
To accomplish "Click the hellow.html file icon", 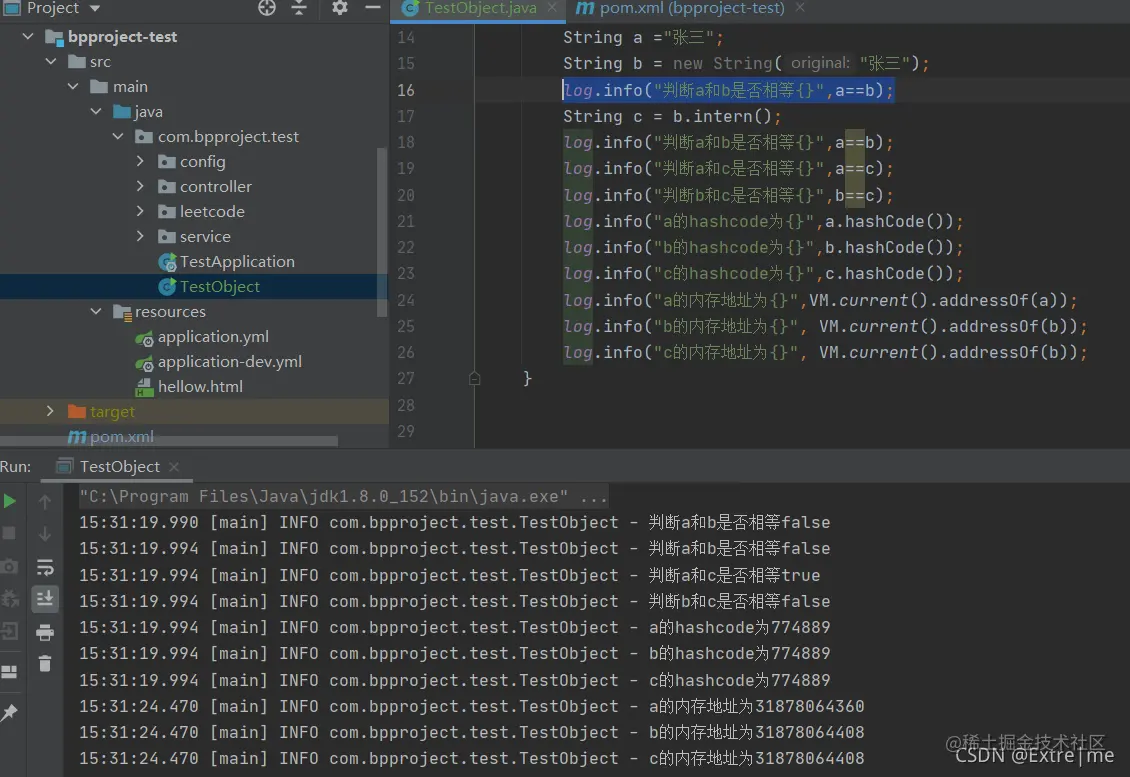I will pyautogui.click(x=144, y=387).
